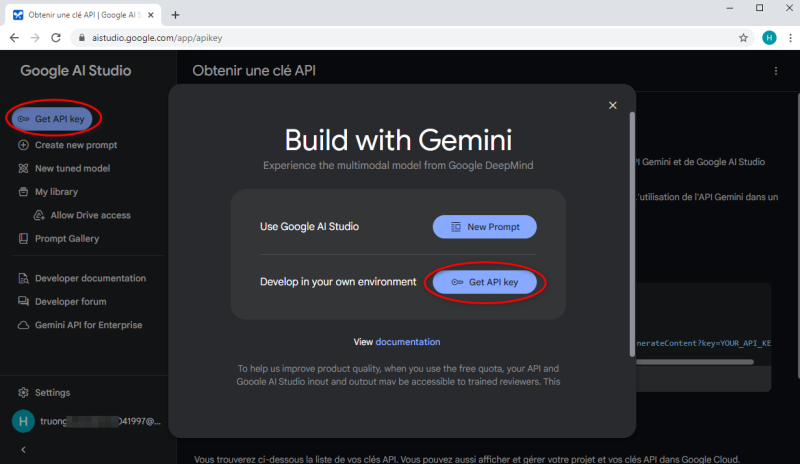Collapse the sidebar with the chevron arrow
This screenshot has height=464, width=800.
tap(23, 450)
